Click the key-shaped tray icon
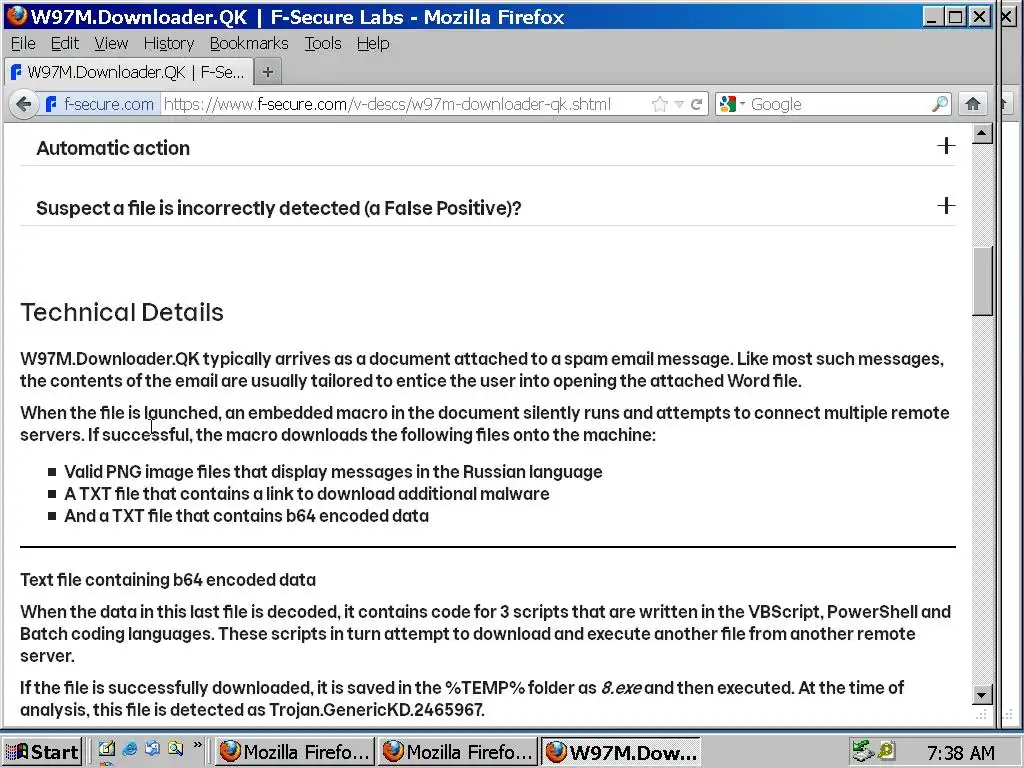1024x768 pixels. (886, 751)
